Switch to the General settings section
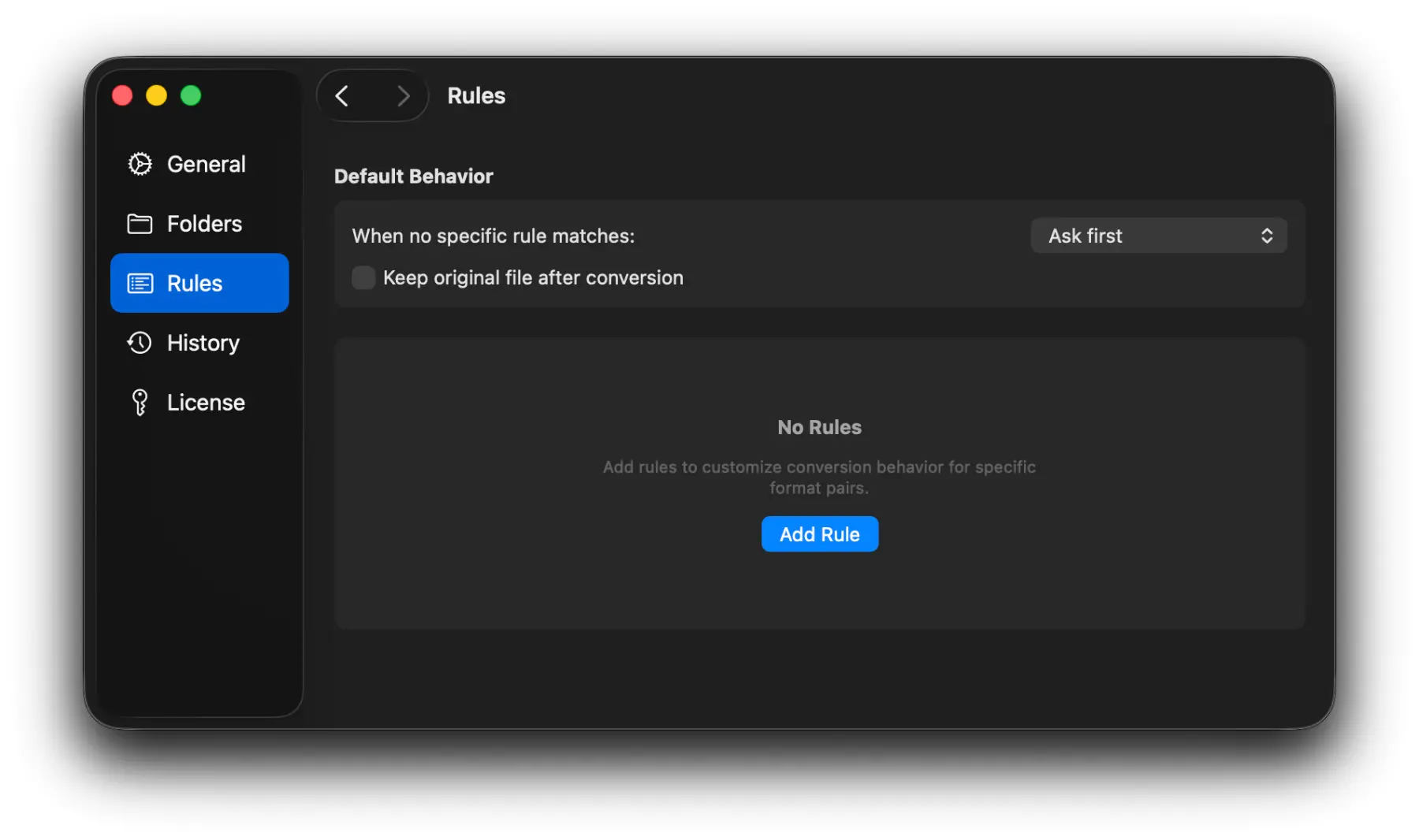This screenshot has height=840, width=1419. [206, 164]
